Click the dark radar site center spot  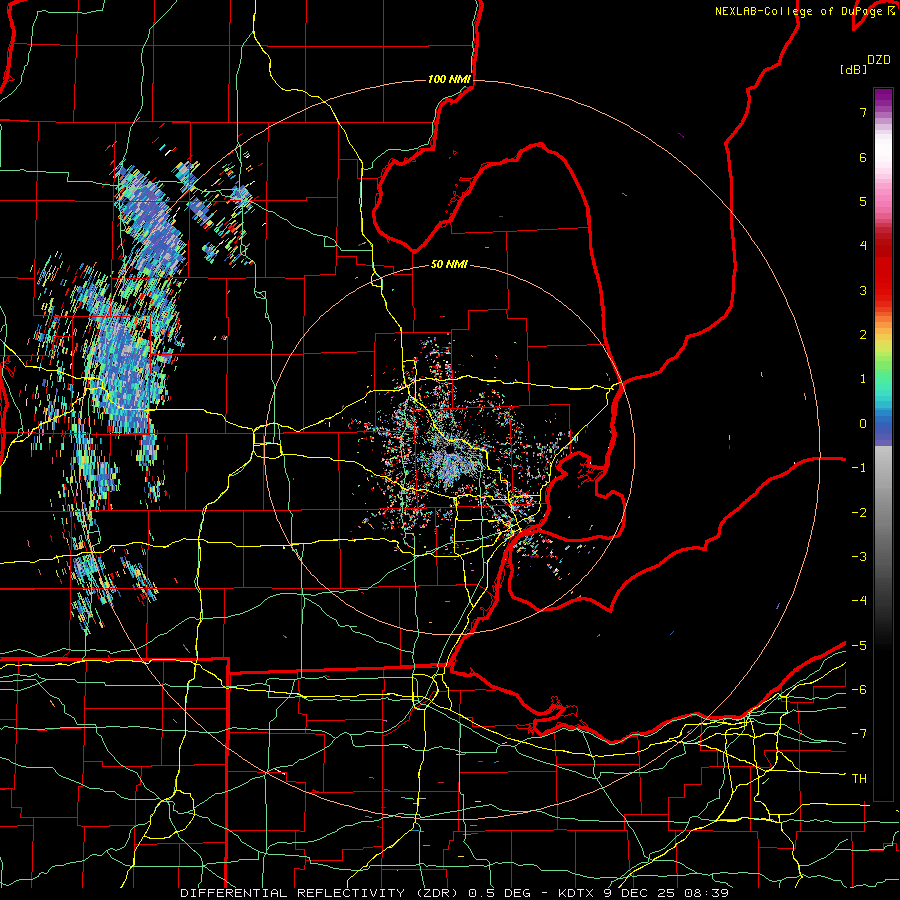[451, 449]
